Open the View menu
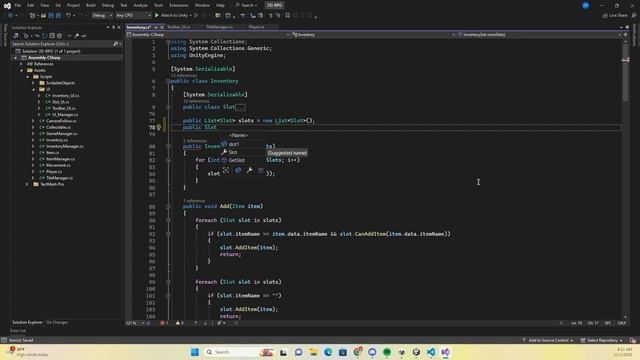Viewport: 640px width, 360px height. pyautogui.click(x=44, y=5)
